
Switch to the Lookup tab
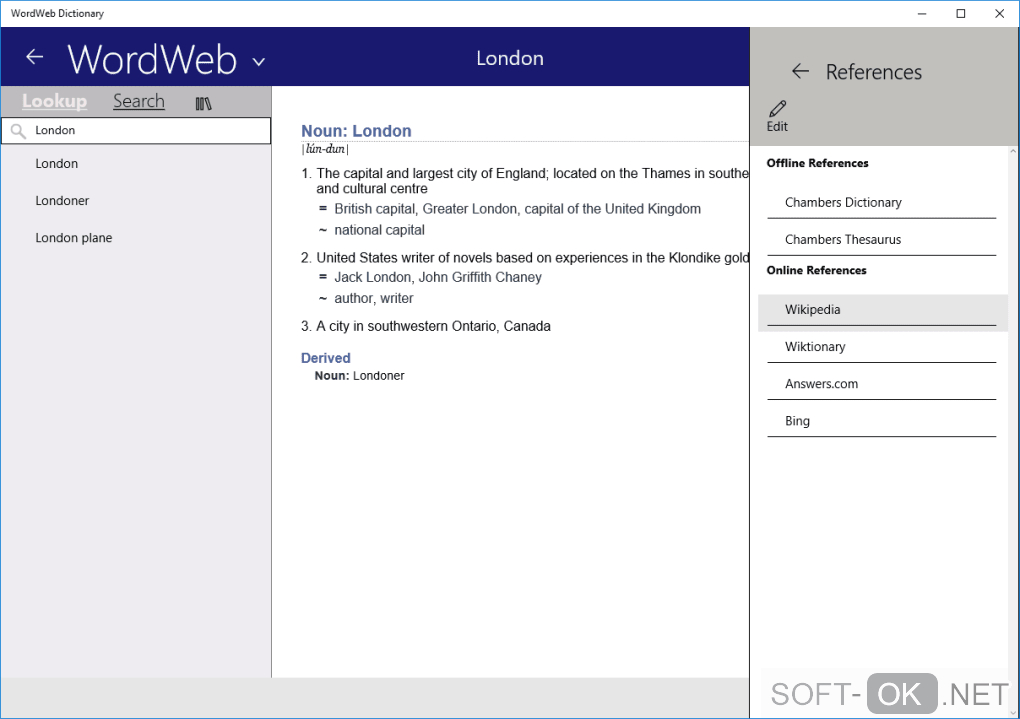pyautogui.click(x=54, y=101)
